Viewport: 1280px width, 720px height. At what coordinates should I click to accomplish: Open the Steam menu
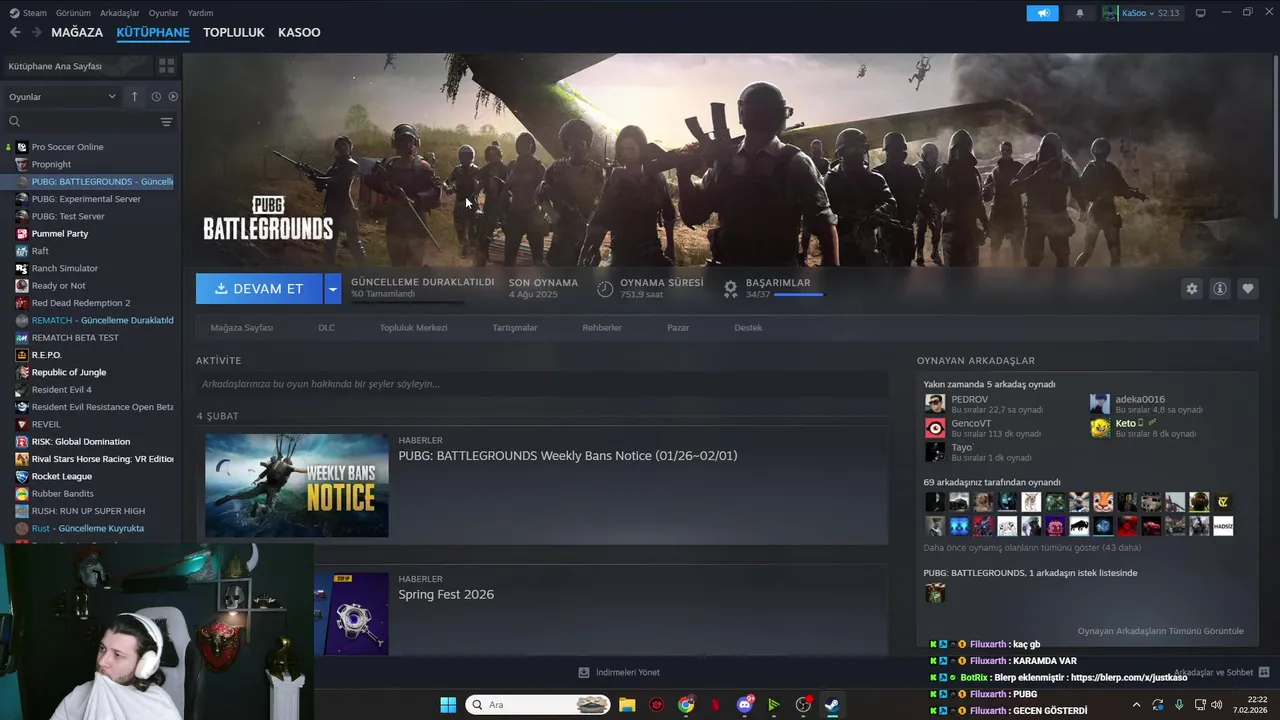click(x=29, y=13)
